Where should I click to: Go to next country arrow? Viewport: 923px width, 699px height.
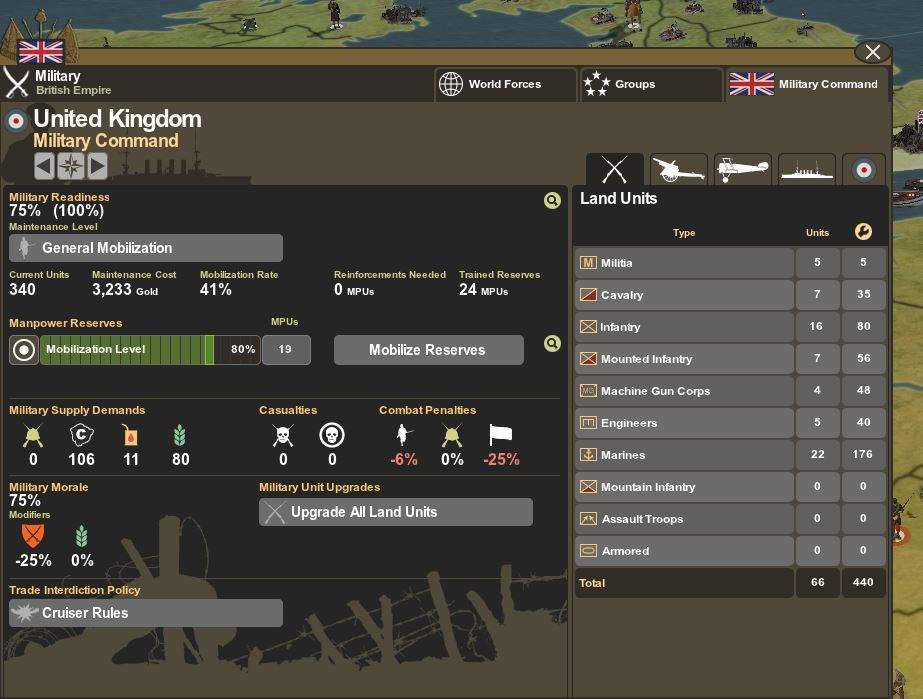click(98, 165)
